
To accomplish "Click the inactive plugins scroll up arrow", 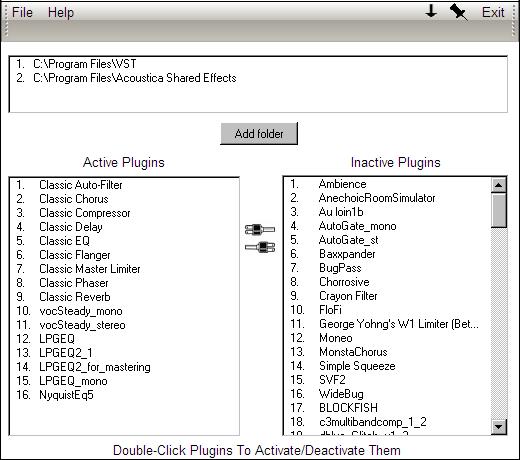I will (499, 185).
